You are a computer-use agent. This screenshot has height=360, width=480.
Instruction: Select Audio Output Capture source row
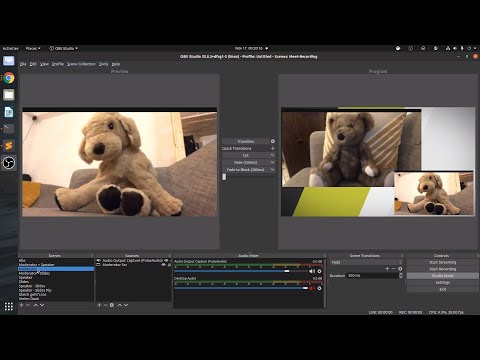[133, 260]
